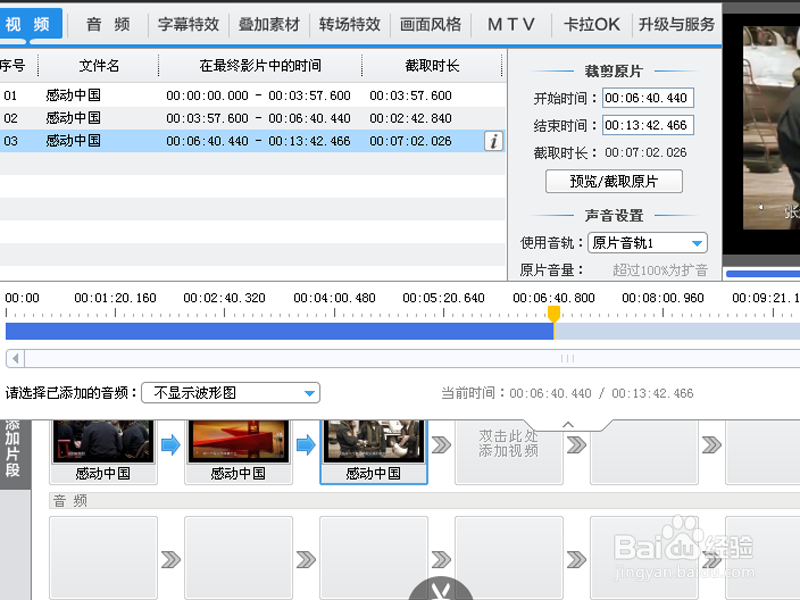Open the 转场特效 tab

[349, 24]
